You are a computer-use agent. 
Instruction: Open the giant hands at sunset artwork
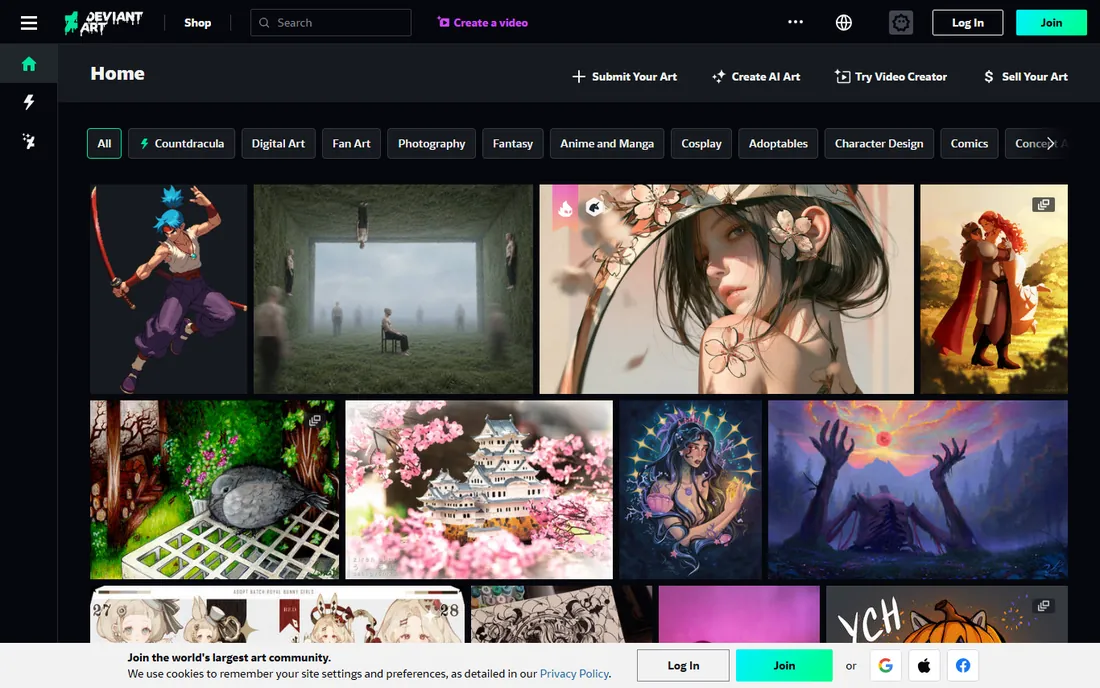click(918, 490)
